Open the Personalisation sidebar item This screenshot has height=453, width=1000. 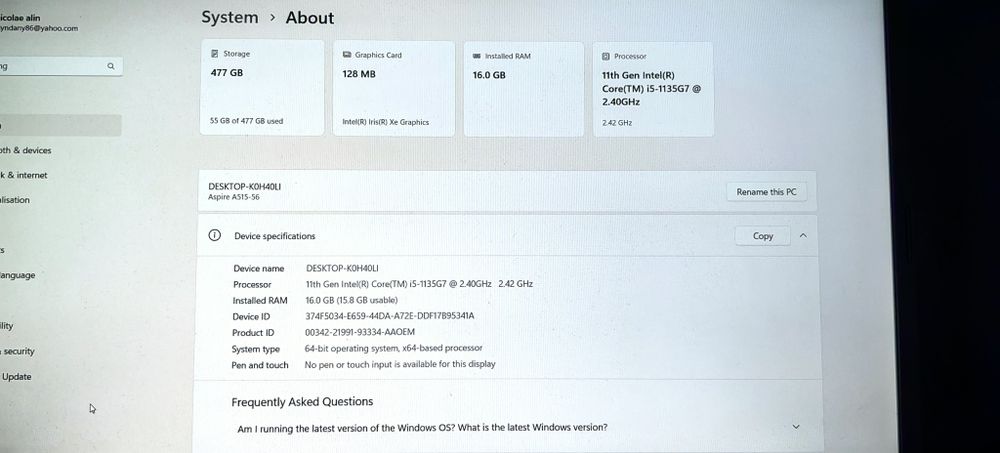[15, 200]
